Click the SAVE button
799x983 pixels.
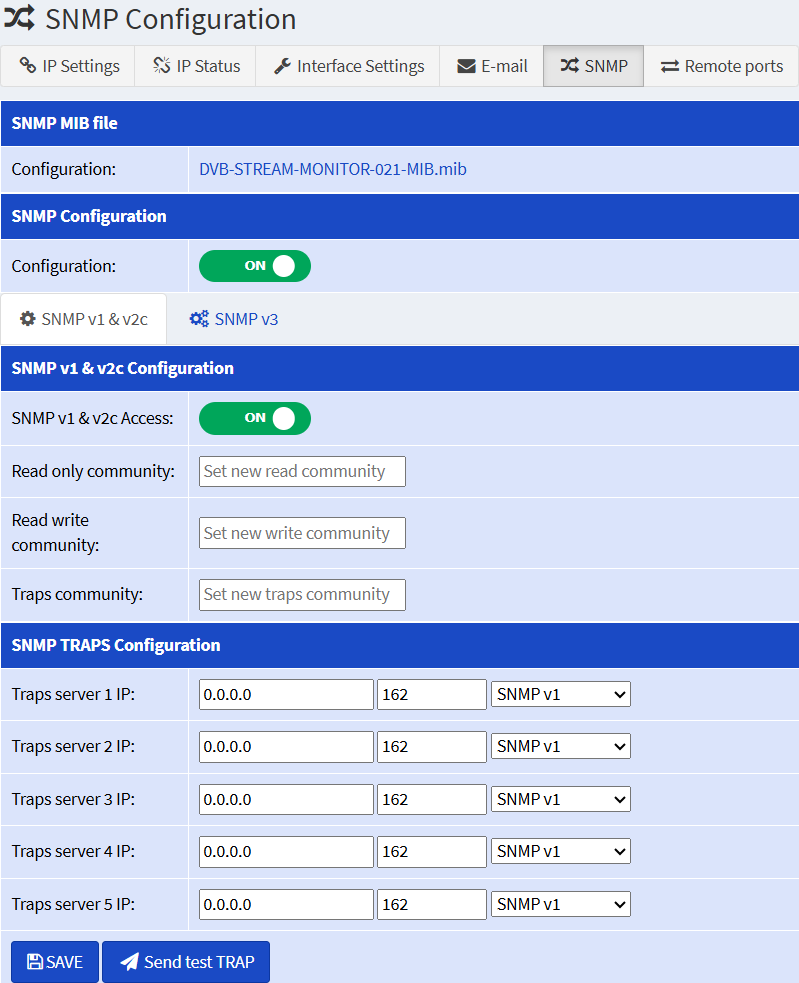[x=55, y=962]
